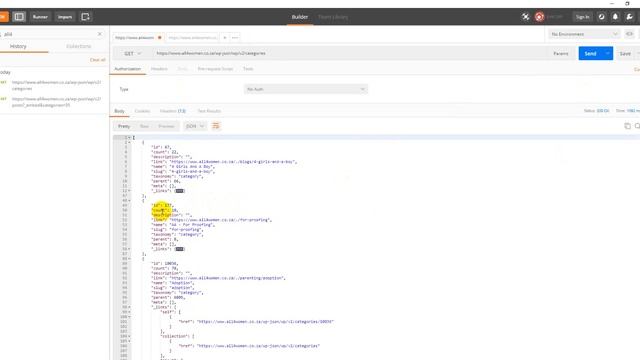Open the response Headers (13) tab

[173, 111]
